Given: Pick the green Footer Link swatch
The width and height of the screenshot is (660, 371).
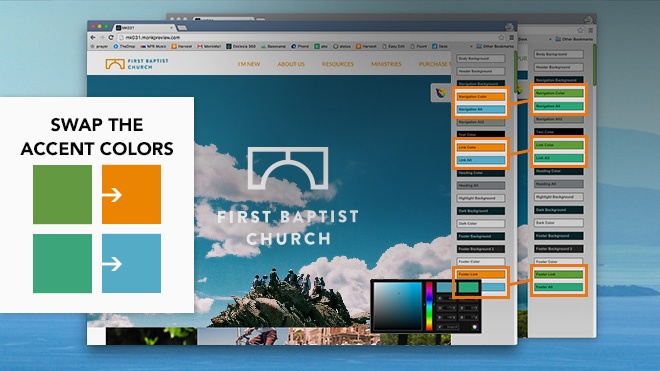Looking at the screenshot, I should point(559,274).
